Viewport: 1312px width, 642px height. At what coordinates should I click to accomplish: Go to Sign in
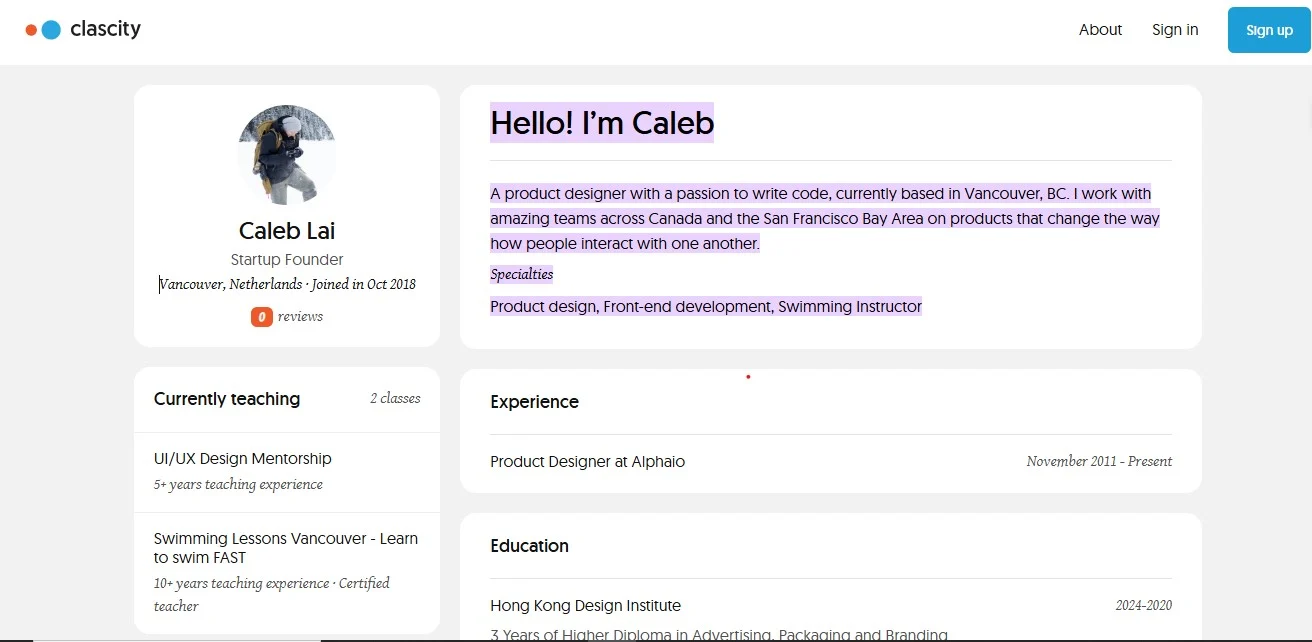coord(1175,30)
